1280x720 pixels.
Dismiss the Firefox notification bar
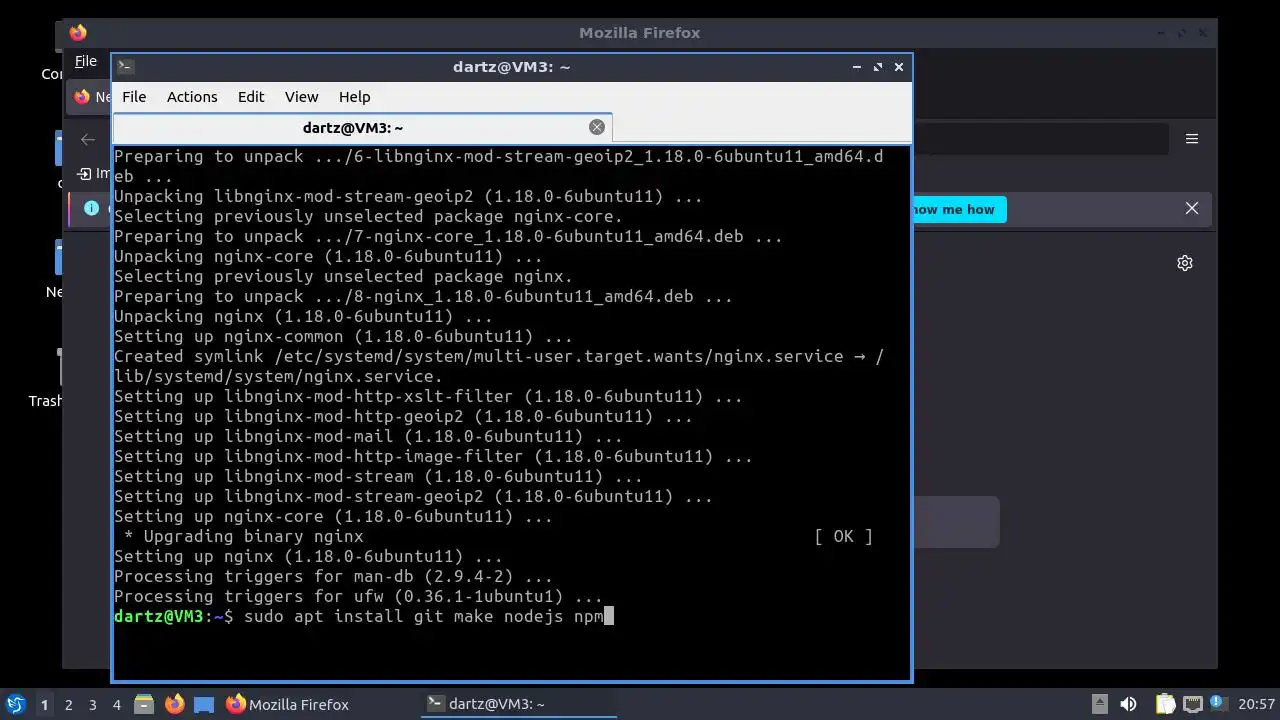tap(1192, 208)
